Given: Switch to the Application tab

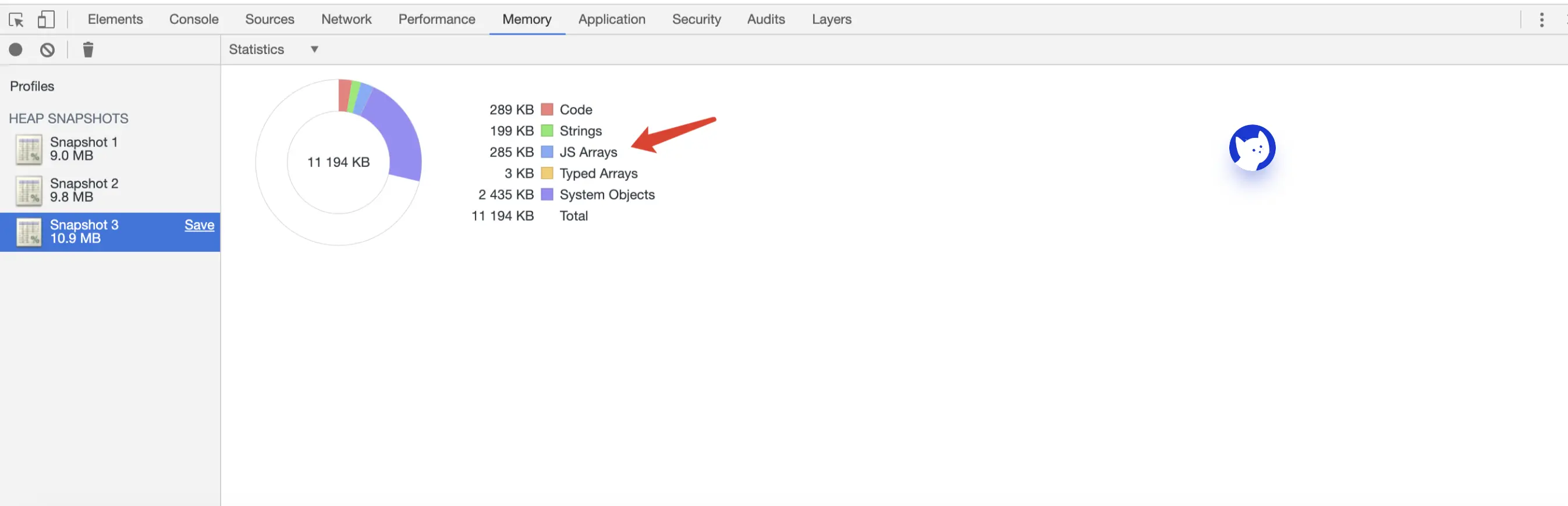Looking at the screenshot, I should pos(611,19).
